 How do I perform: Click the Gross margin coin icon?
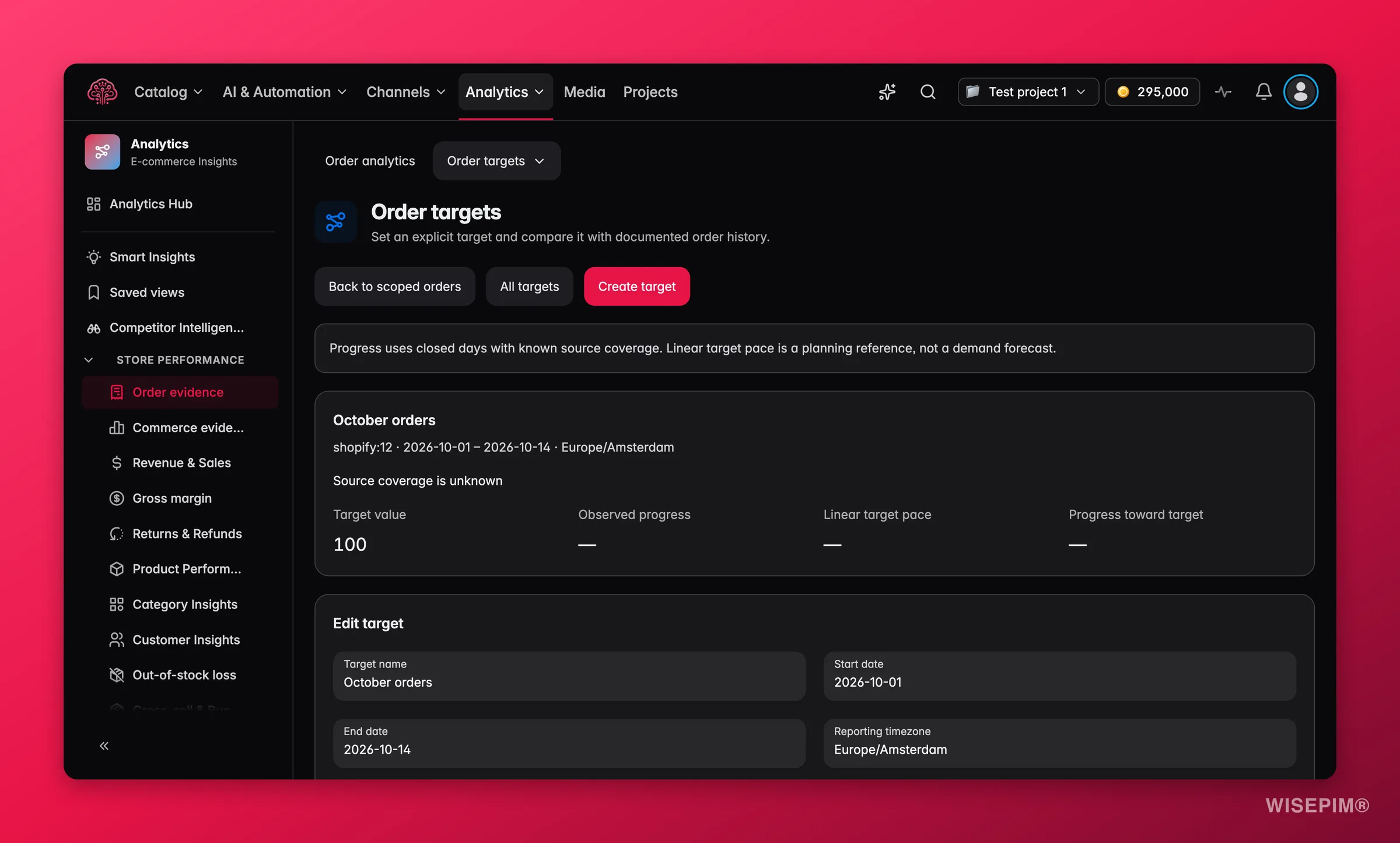pyautogui.click(x=117, y=498)
